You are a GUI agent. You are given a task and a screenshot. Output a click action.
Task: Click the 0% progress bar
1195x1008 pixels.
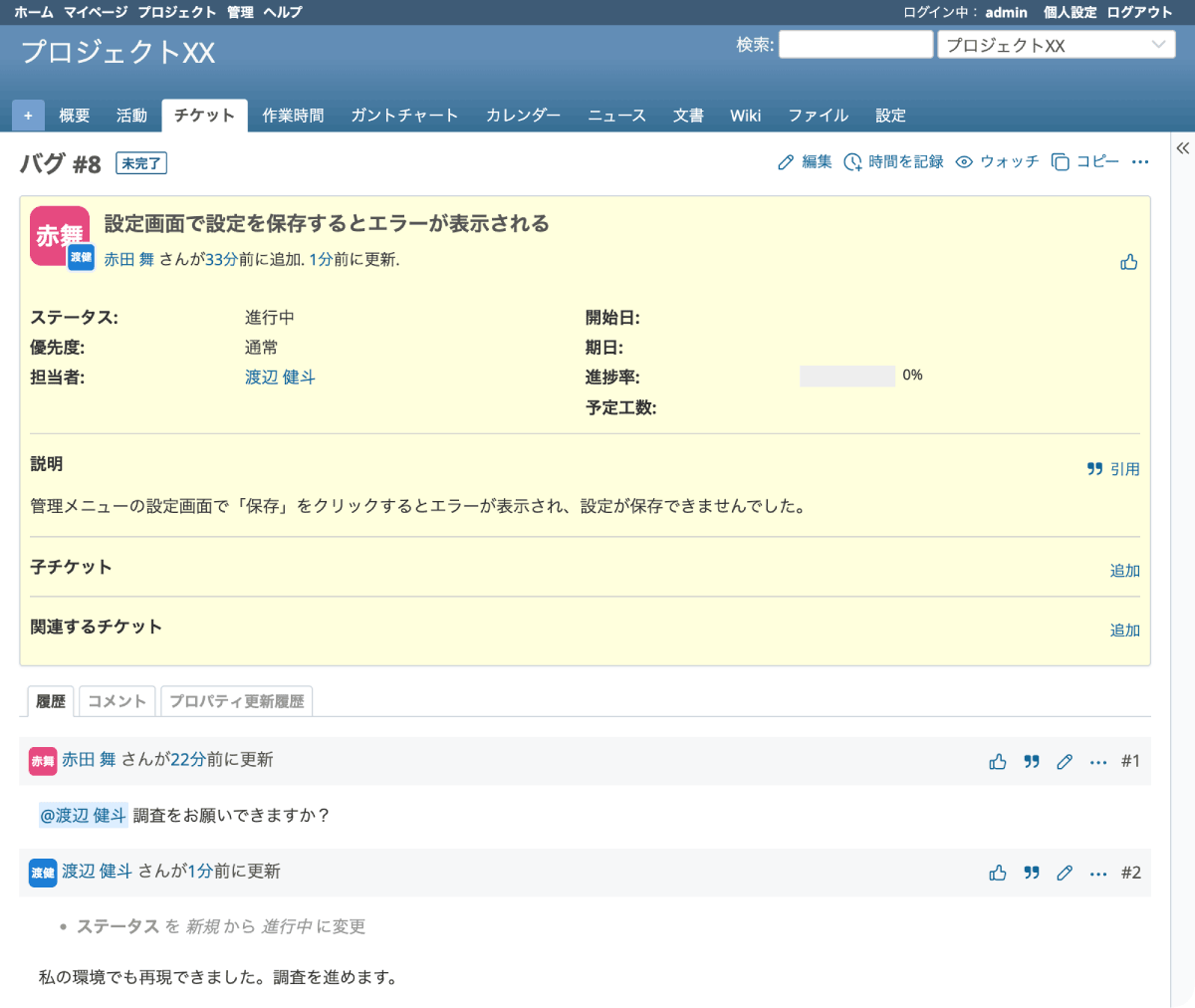[x=847, y=377]
